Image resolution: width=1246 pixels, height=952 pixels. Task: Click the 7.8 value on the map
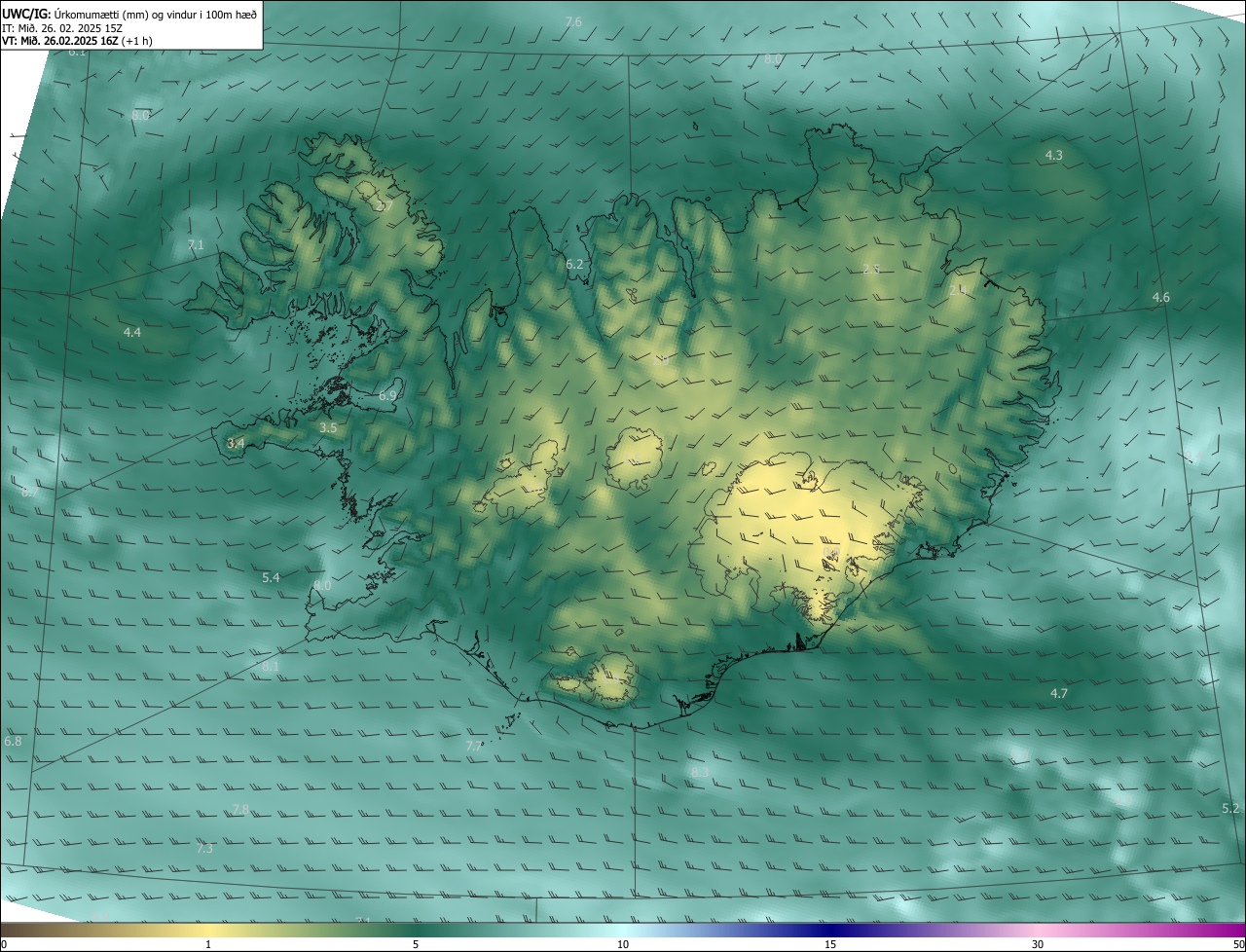[240, 810]
